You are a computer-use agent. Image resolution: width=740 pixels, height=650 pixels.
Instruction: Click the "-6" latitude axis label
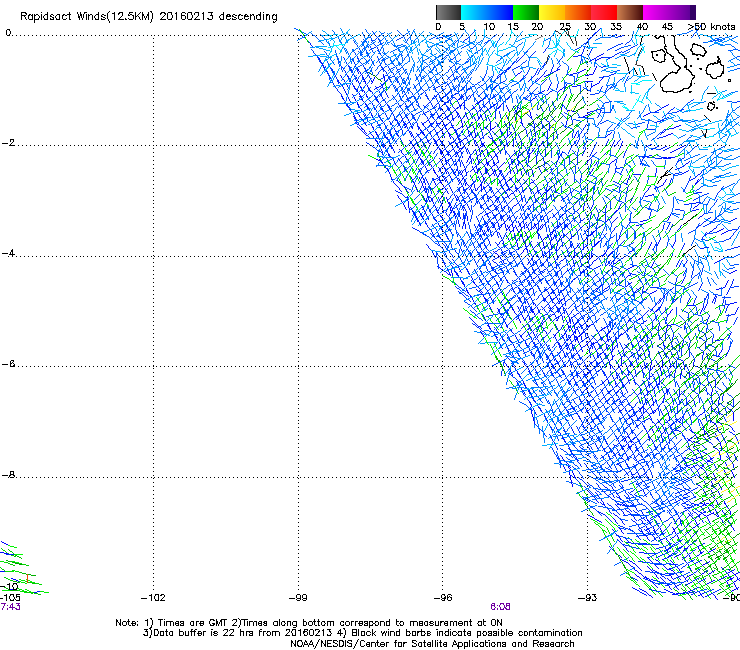pos(8,364)
